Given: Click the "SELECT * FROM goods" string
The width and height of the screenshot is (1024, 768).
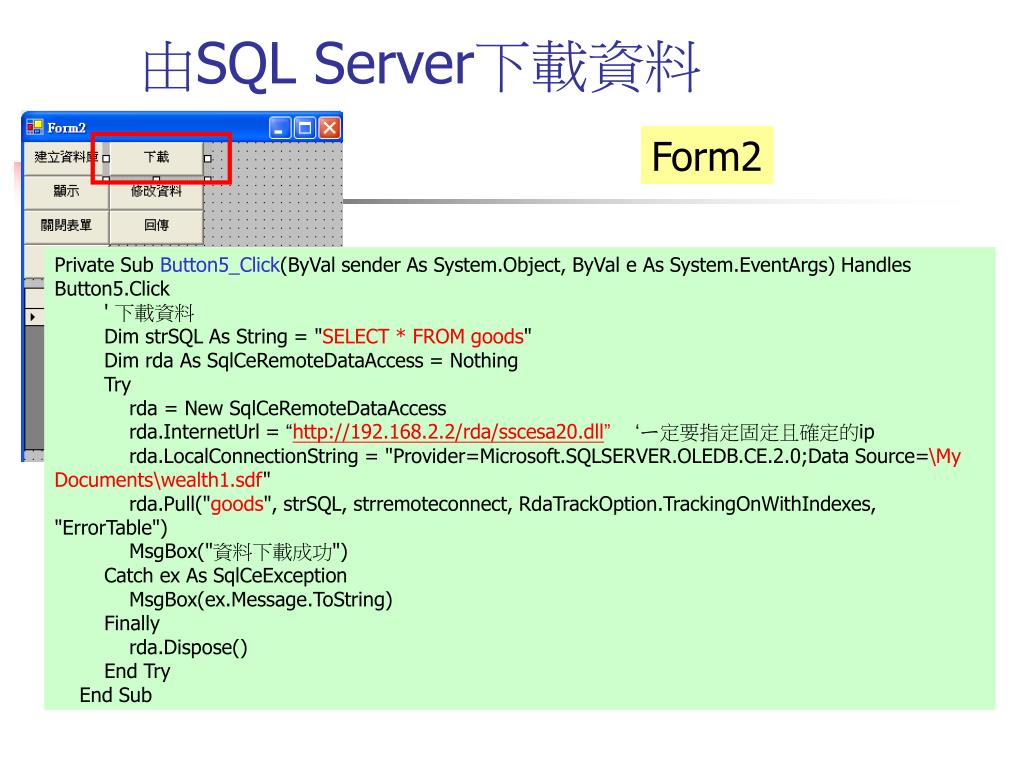Looking at the screenshot, I should [423, 337].
